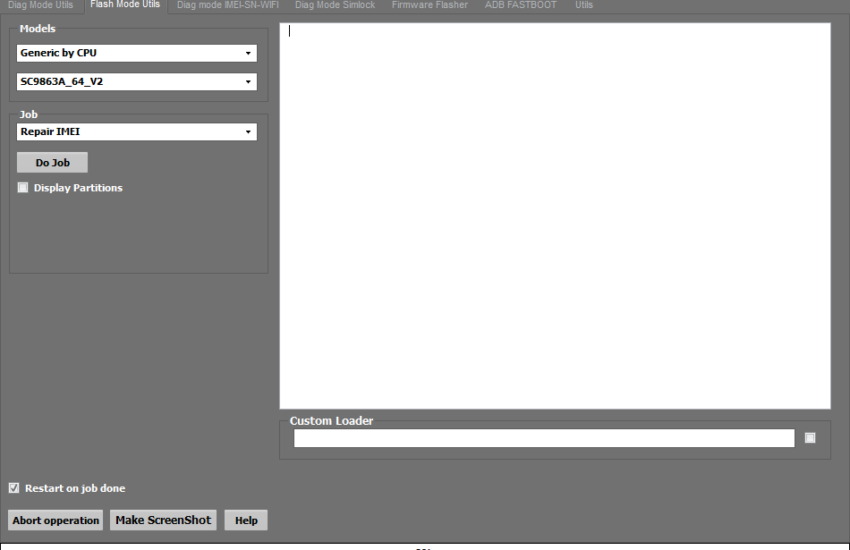Switch to the ADB FASTBOOT tab
This screenshot has height=550, width=850.
pos(521,5)
